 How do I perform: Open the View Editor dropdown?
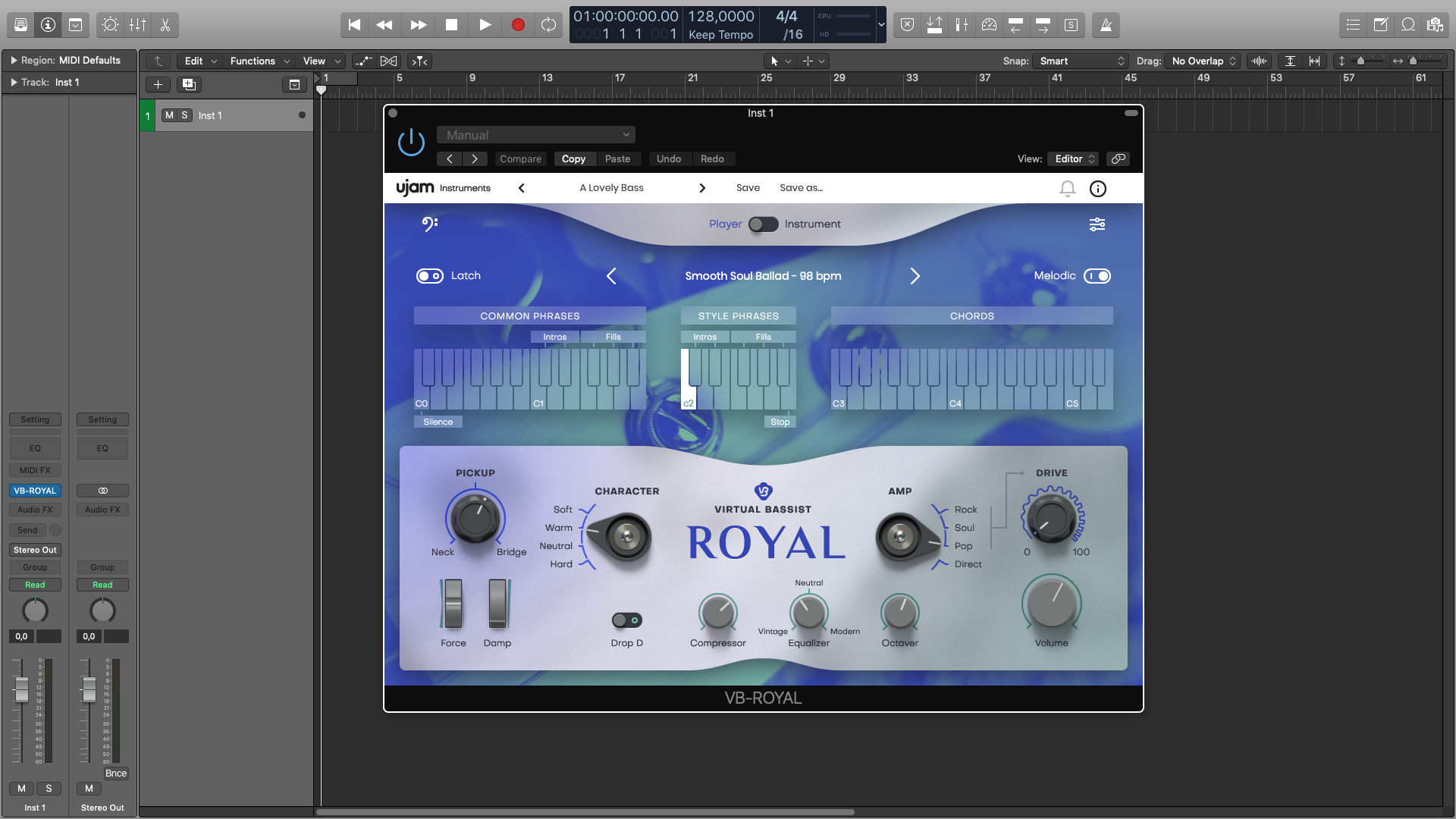click(x=1072, y=158)
